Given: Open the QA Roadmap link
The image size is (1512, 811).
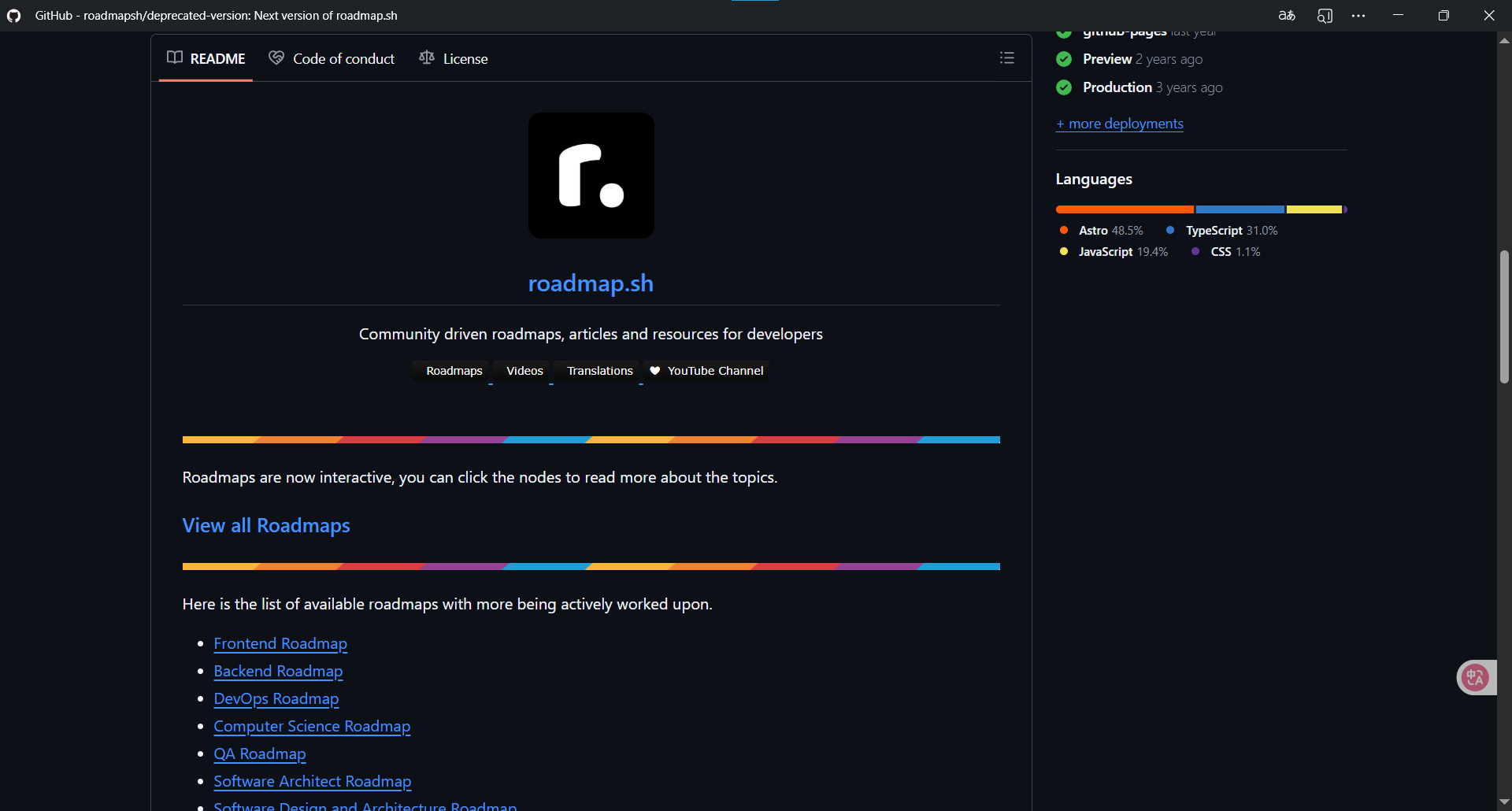Looking at the screenshot, I should pos(260,754).
